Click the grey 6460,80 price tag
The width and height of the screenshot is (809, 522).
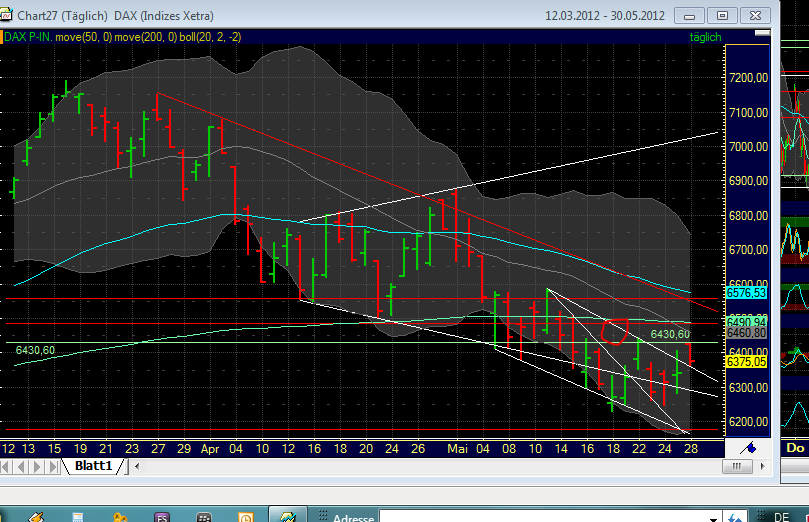[746, 333]
